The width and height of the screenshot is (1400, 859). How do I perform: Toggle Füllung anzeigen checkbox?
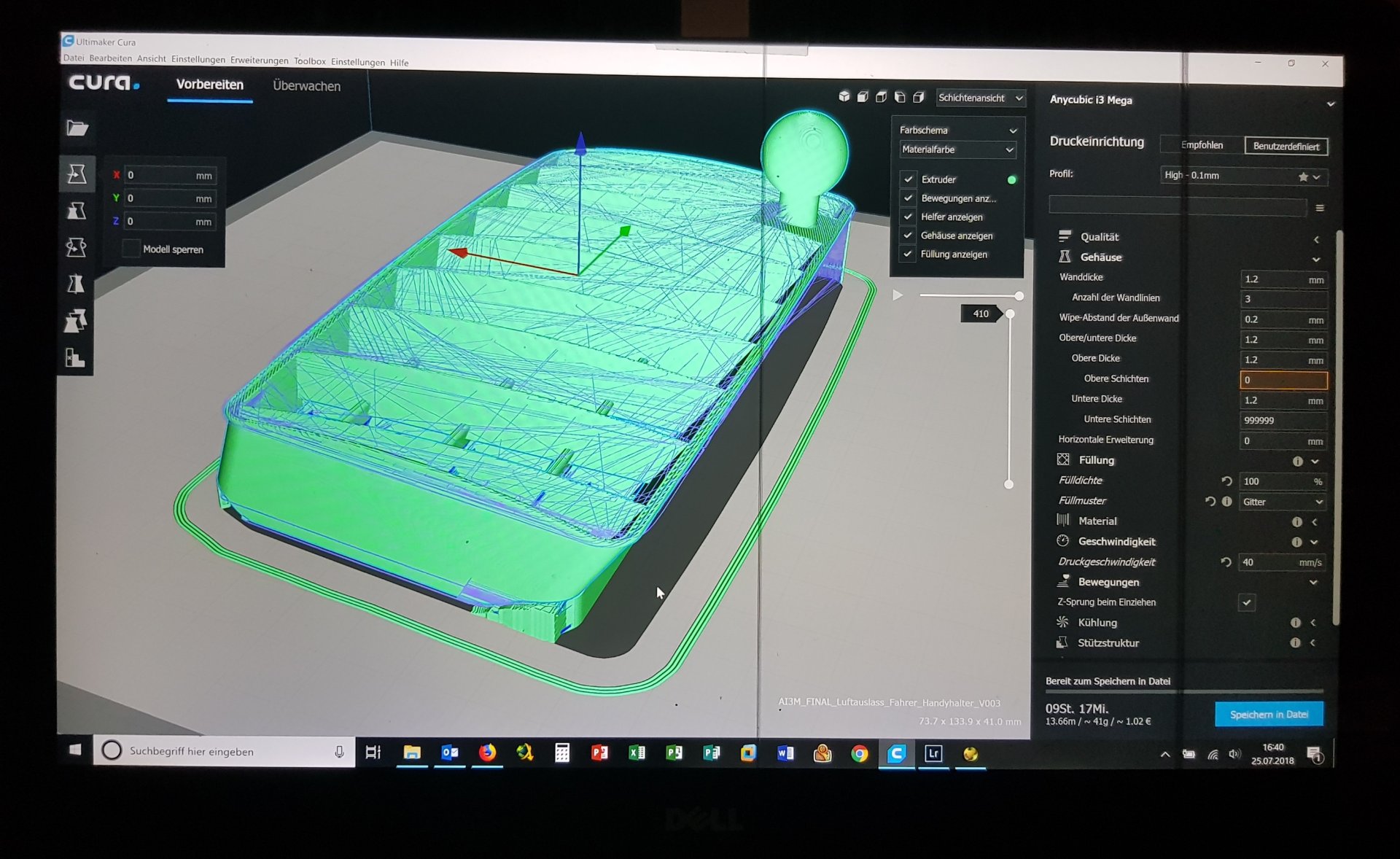click(x=909, y=254)
